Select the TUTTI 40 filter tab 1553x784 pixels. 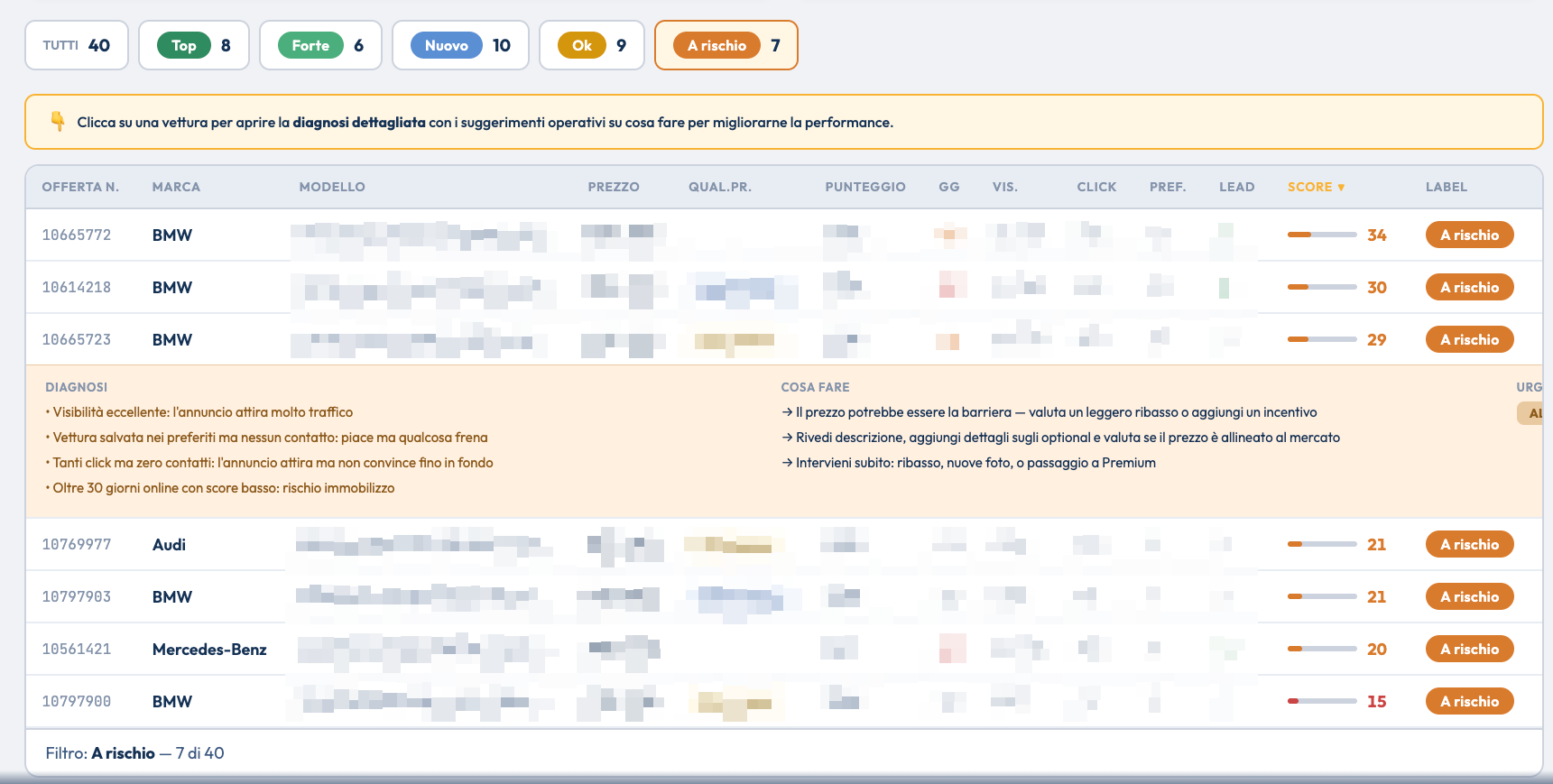[x=77, y=45]
